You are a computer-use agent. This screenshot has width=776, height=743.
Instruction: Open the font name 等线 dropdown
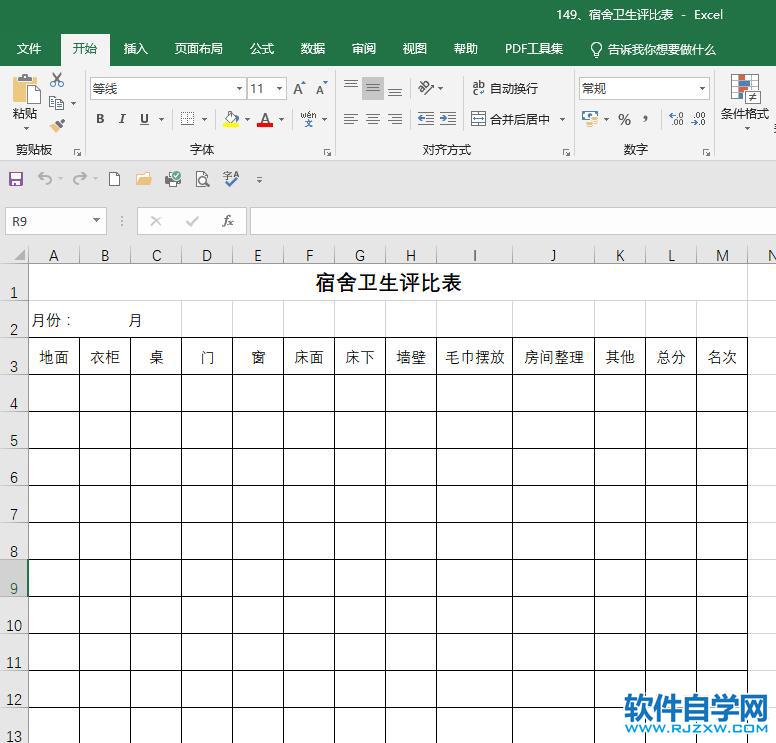239,89
